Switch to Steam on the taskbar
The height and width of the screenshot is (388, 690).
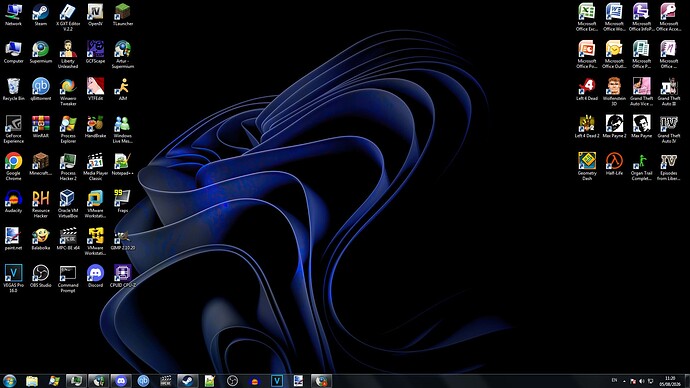click(x=187, y=381)
